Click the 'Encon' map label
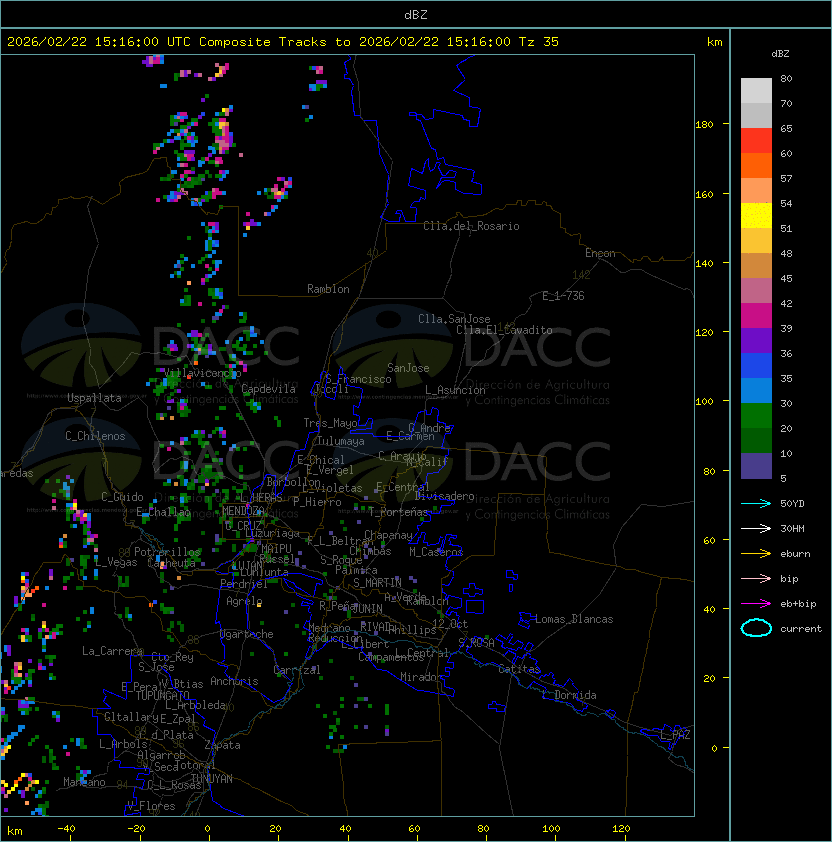Image resolution: width=832 pixels, height=842 pixels. point(600,253)
